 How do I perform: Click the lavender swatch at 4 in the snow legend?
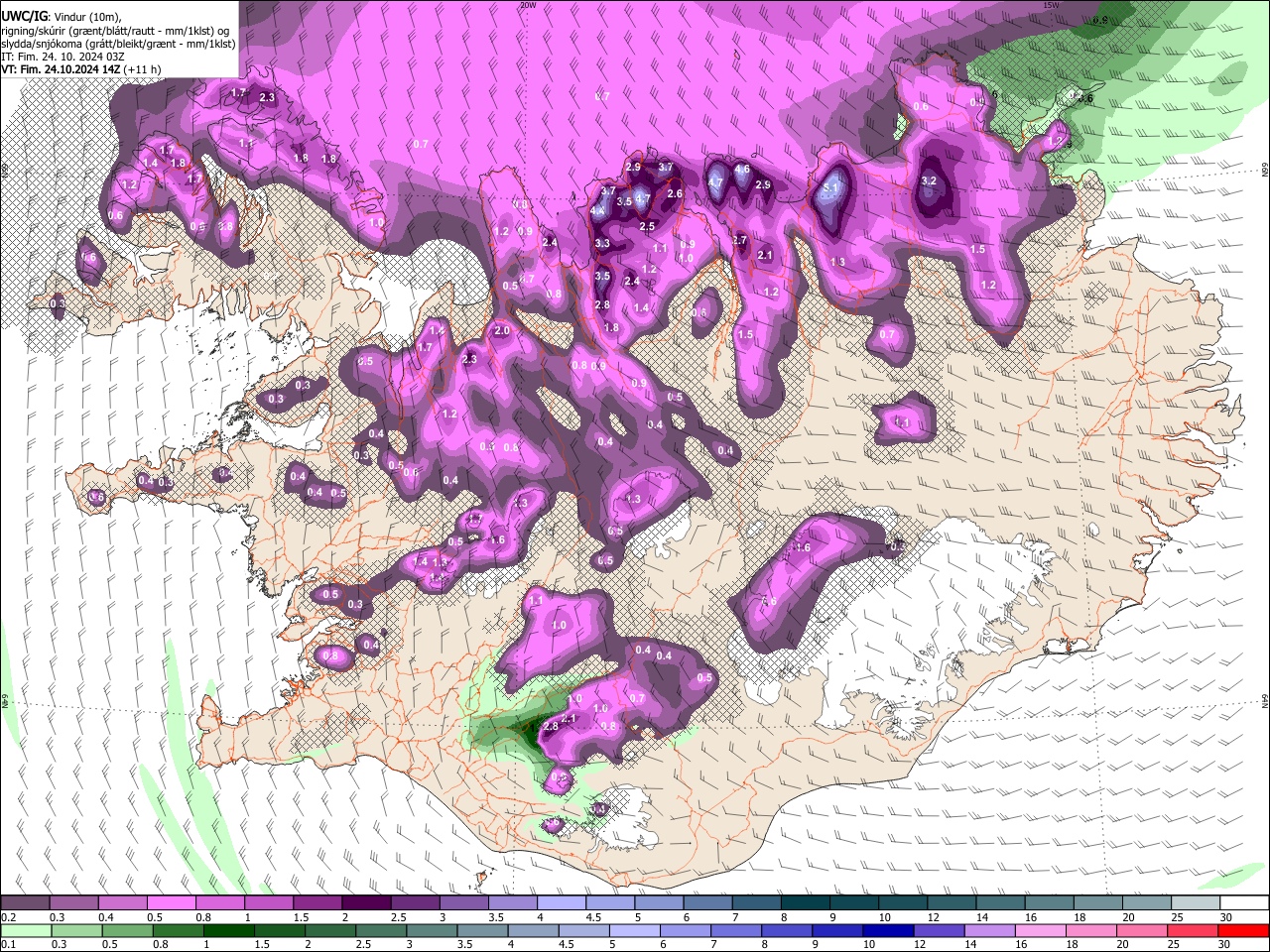[x=560, y=903]
